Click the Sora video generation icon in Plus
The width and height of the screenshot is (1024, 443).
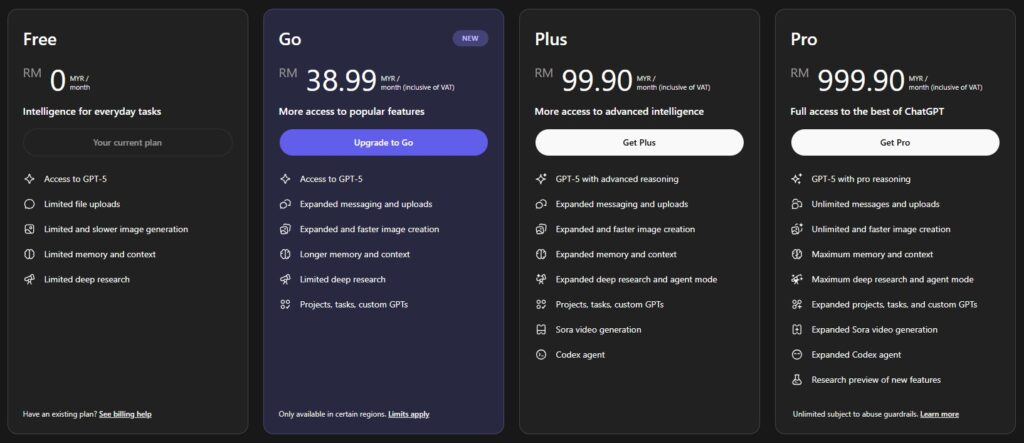pos(541,330)
